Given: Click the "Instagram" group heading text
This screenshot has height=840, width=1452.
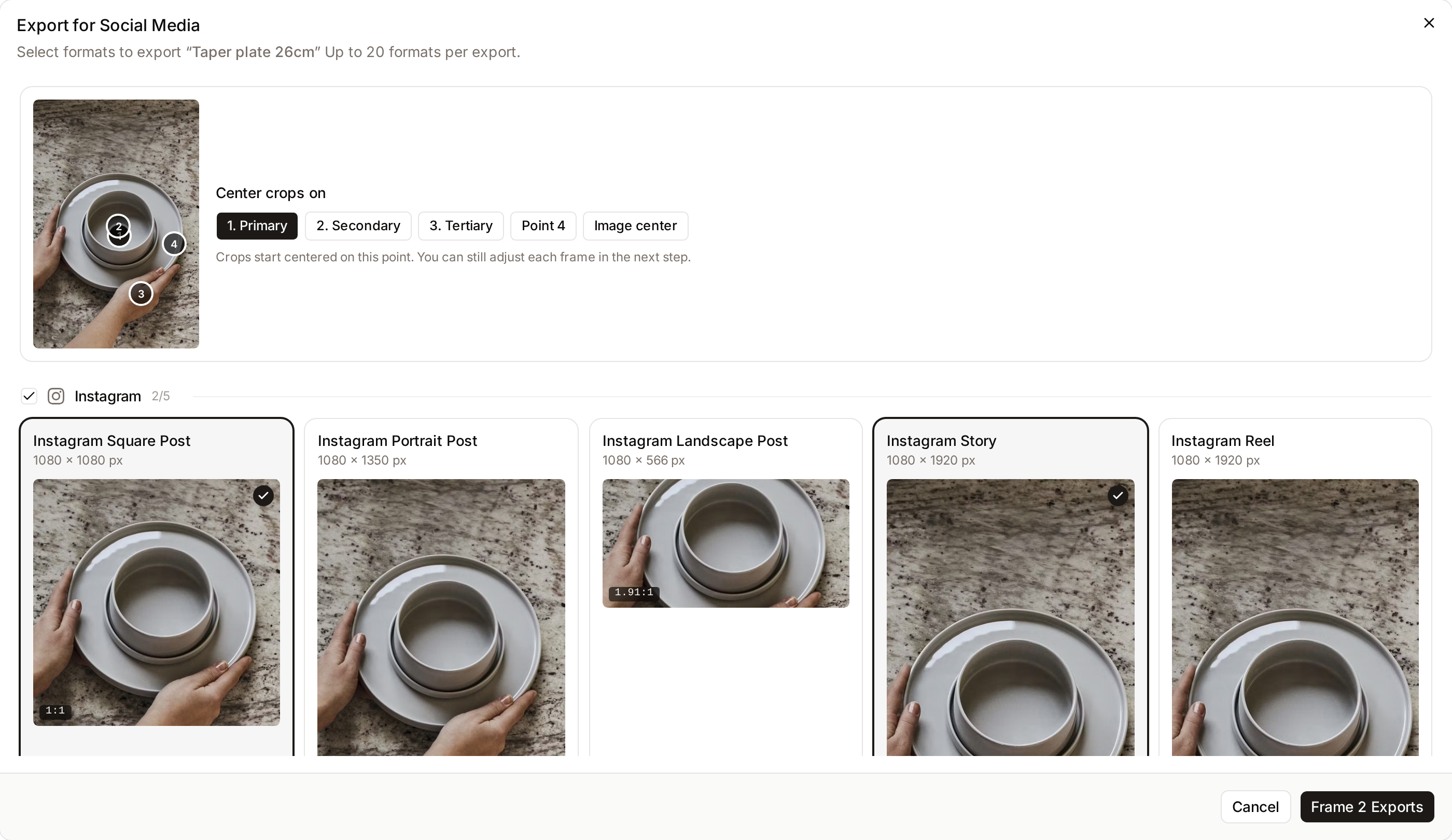Looking at the screenshot, I should (108, 396).
